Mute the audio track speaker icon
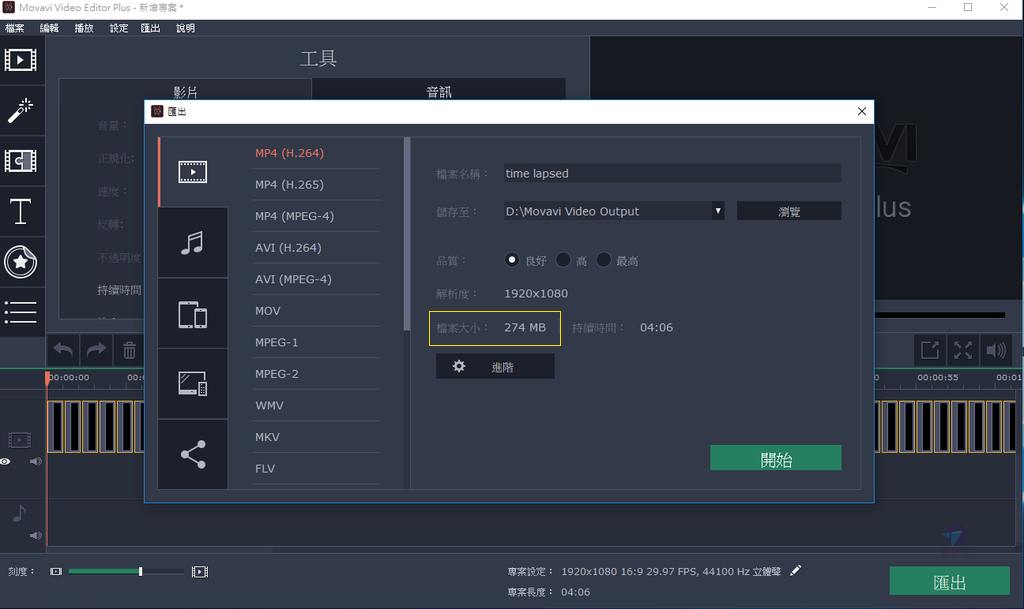1024x609 pixels. [x=35, y=535]
